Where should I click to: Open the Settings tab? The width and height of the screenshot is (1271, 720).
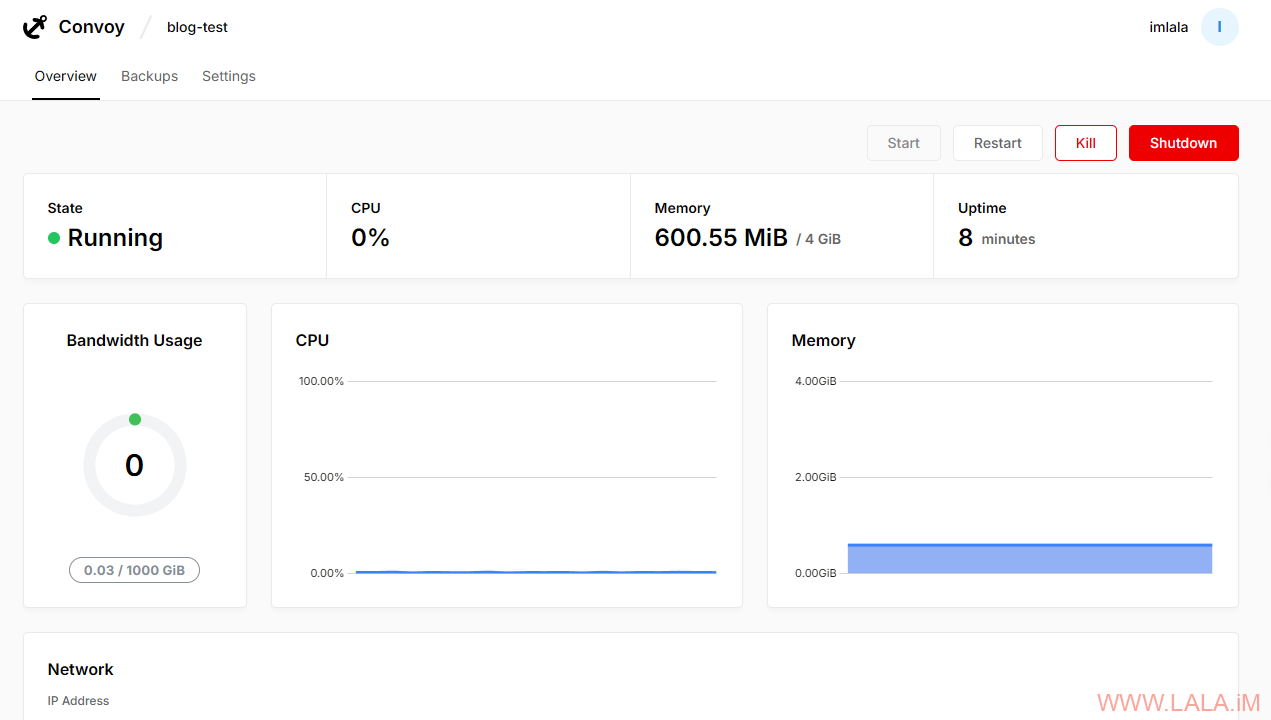(x=228, y=76)
